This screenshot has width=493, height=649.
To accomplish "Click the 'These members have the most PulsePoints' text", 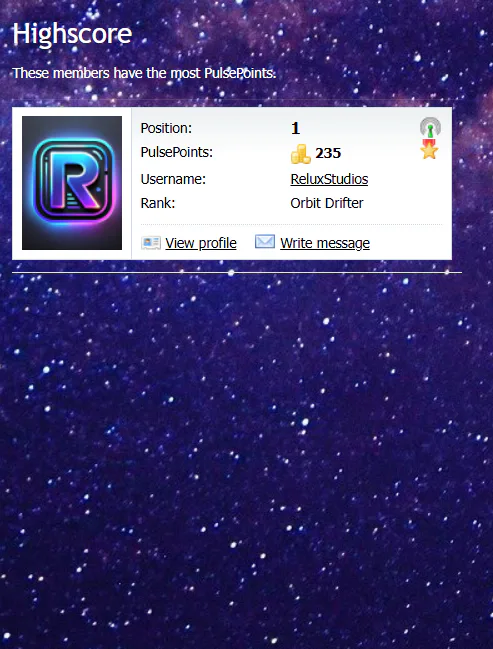I will (x=144, y=73).
